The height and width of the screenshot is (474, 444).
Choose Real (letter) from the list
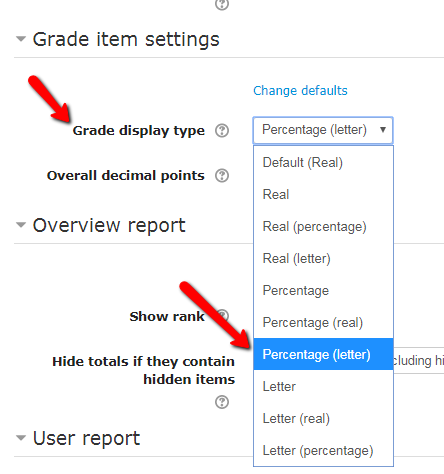323,259
